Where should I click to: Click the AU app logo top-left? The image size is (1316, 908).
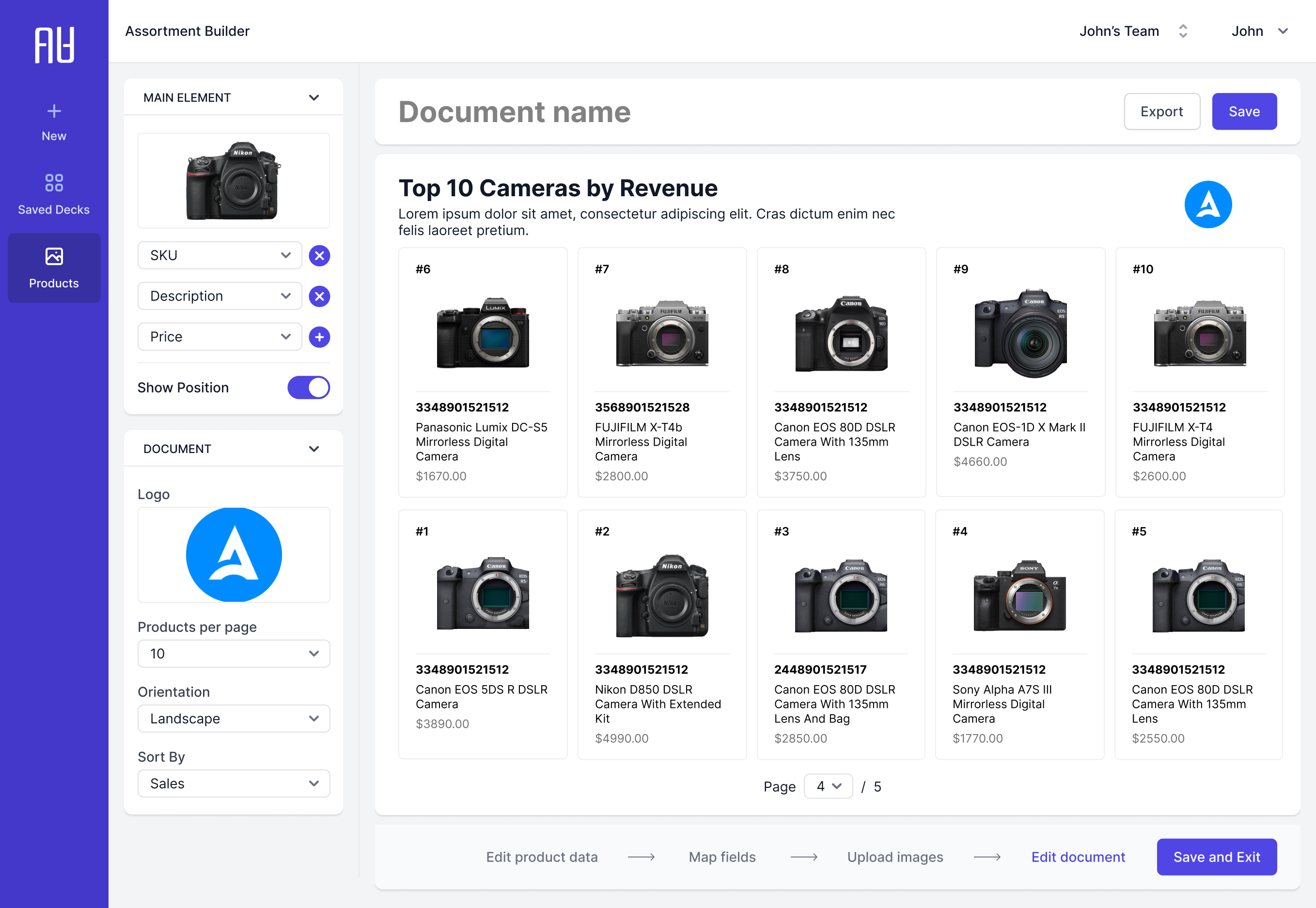point(54,45)
